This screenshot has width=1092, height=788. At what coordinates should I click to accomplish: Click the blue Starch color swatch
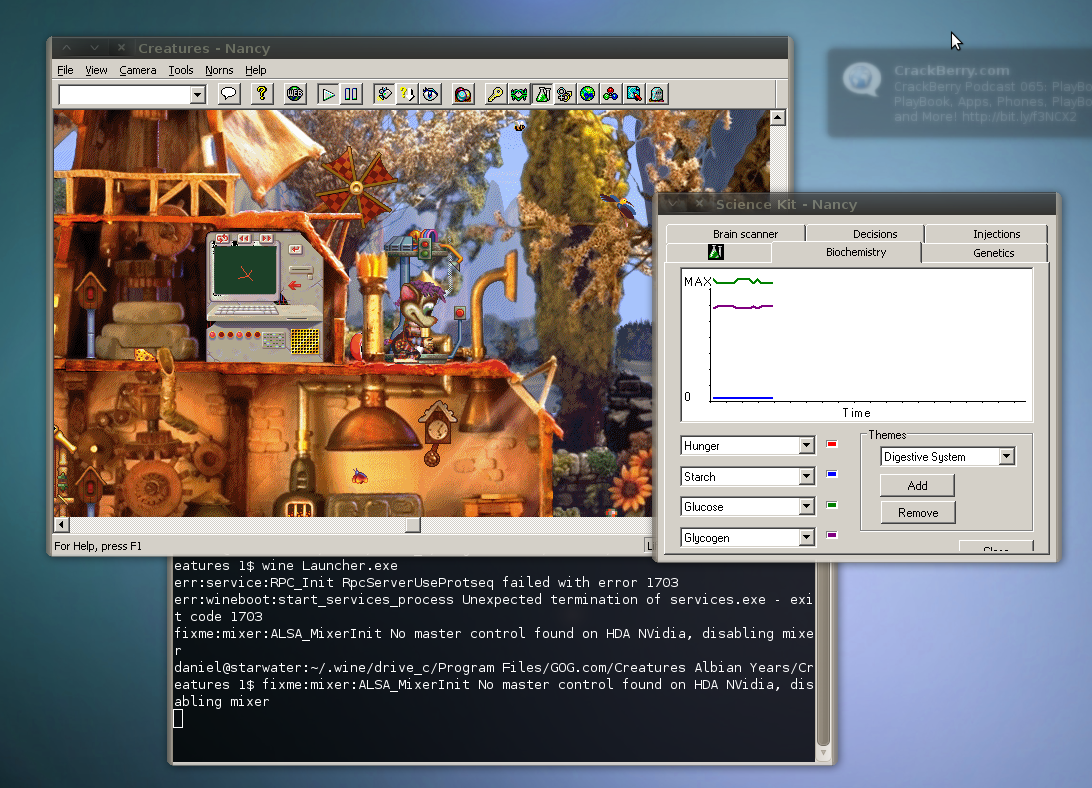831,475
